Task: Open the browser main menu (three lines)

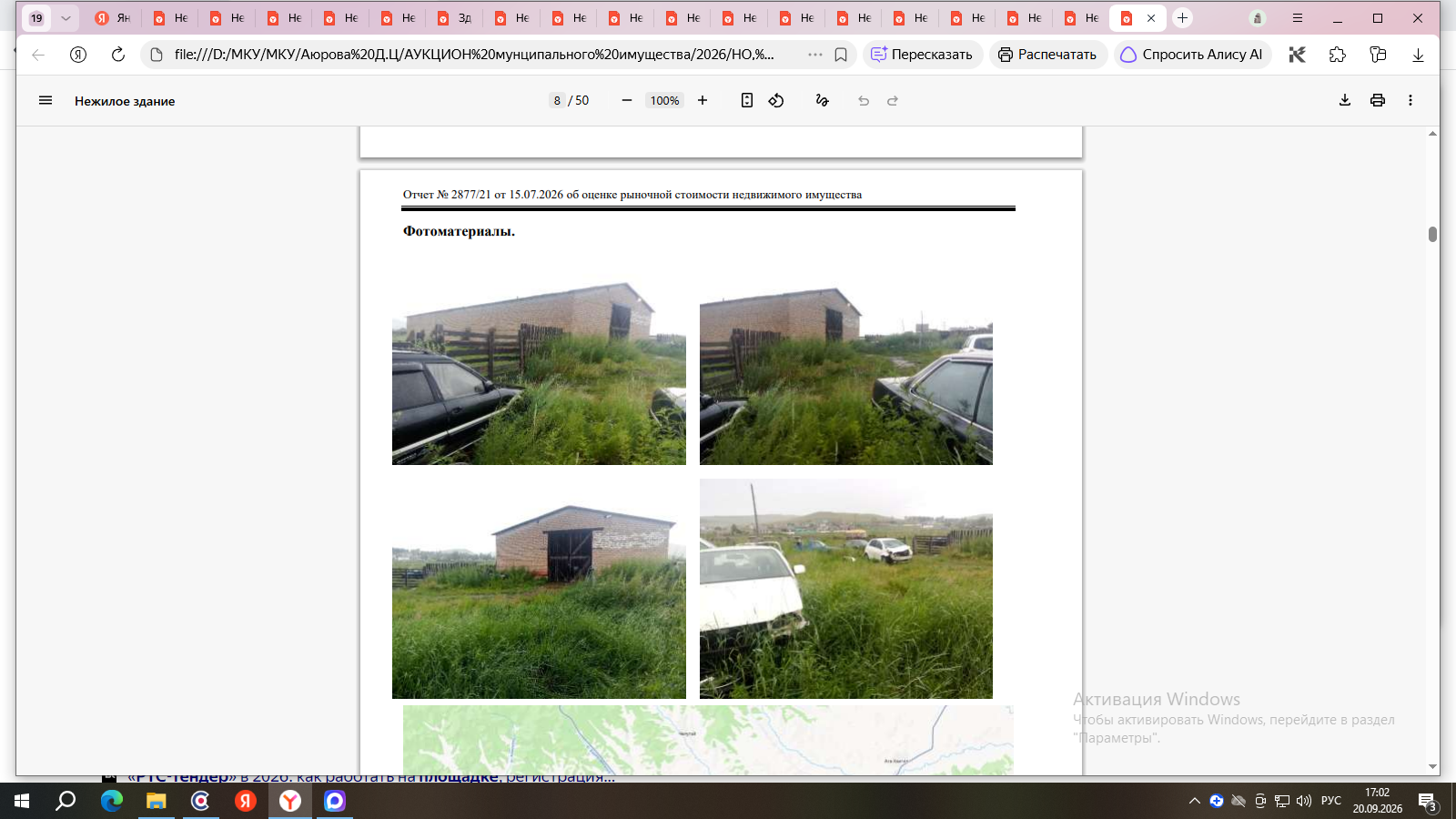Action: (x=1298, y=18)
